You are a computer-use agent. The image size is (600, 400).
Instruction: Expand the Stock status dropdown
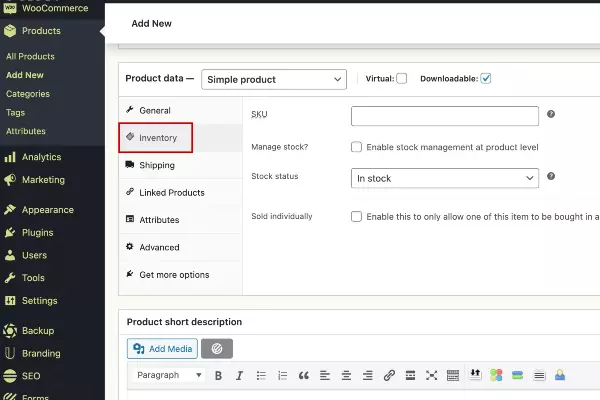pos(445,178)
